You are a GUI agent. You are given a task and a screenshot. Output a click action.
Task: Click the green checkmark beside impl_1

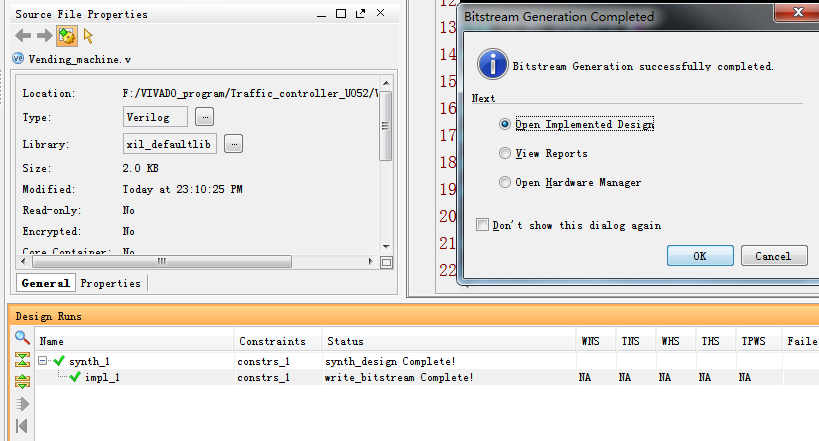tap(75, 377)
